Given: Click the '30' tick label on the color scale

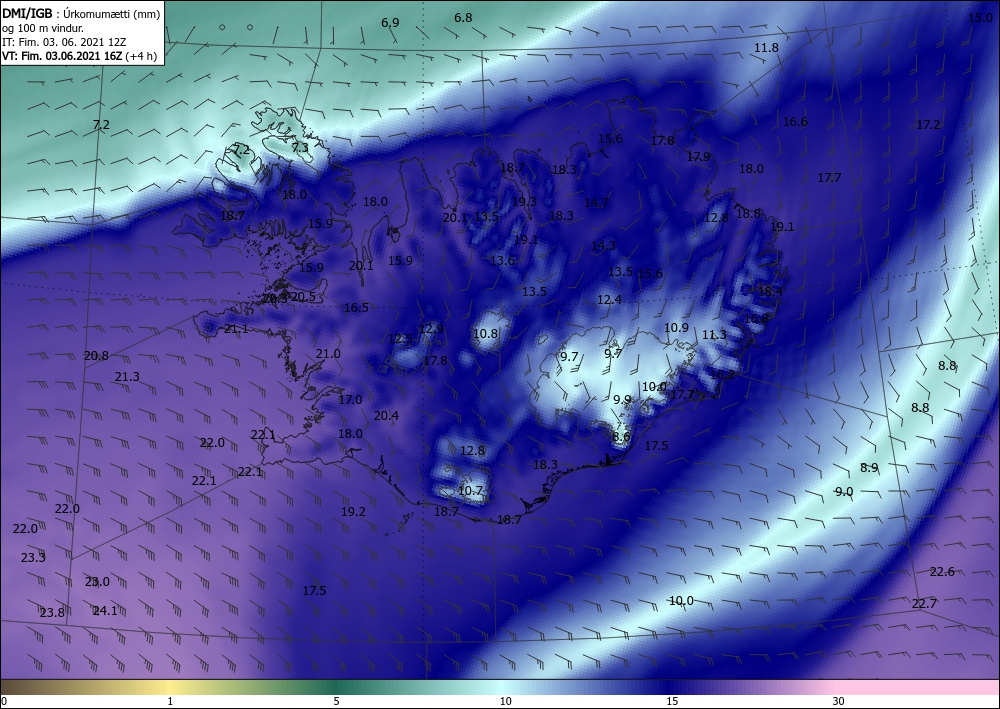Looking at the screenshot, I should point(838,701).
